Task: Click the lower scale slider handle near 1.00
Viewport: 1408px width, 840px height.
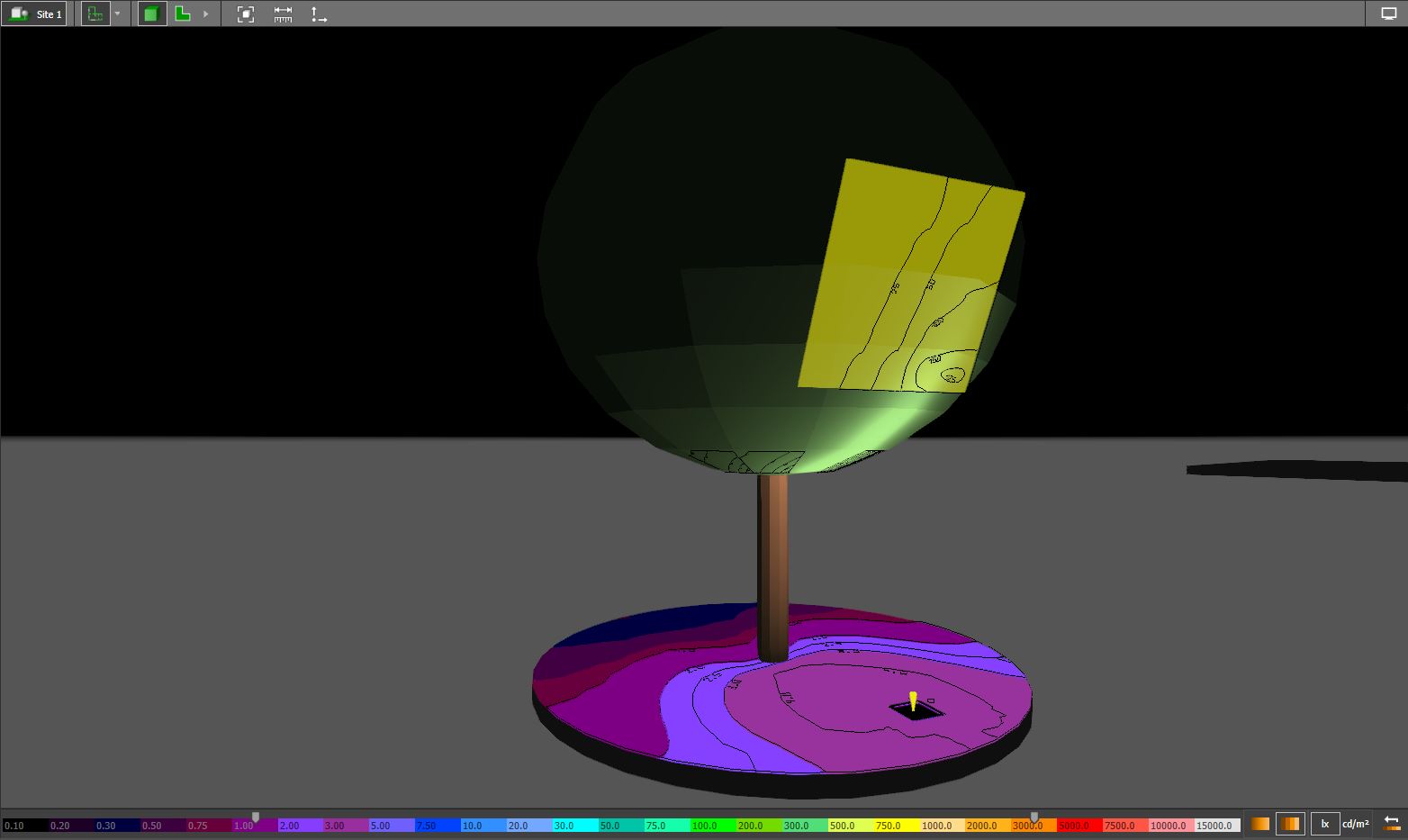Action: tap(256, 817)
